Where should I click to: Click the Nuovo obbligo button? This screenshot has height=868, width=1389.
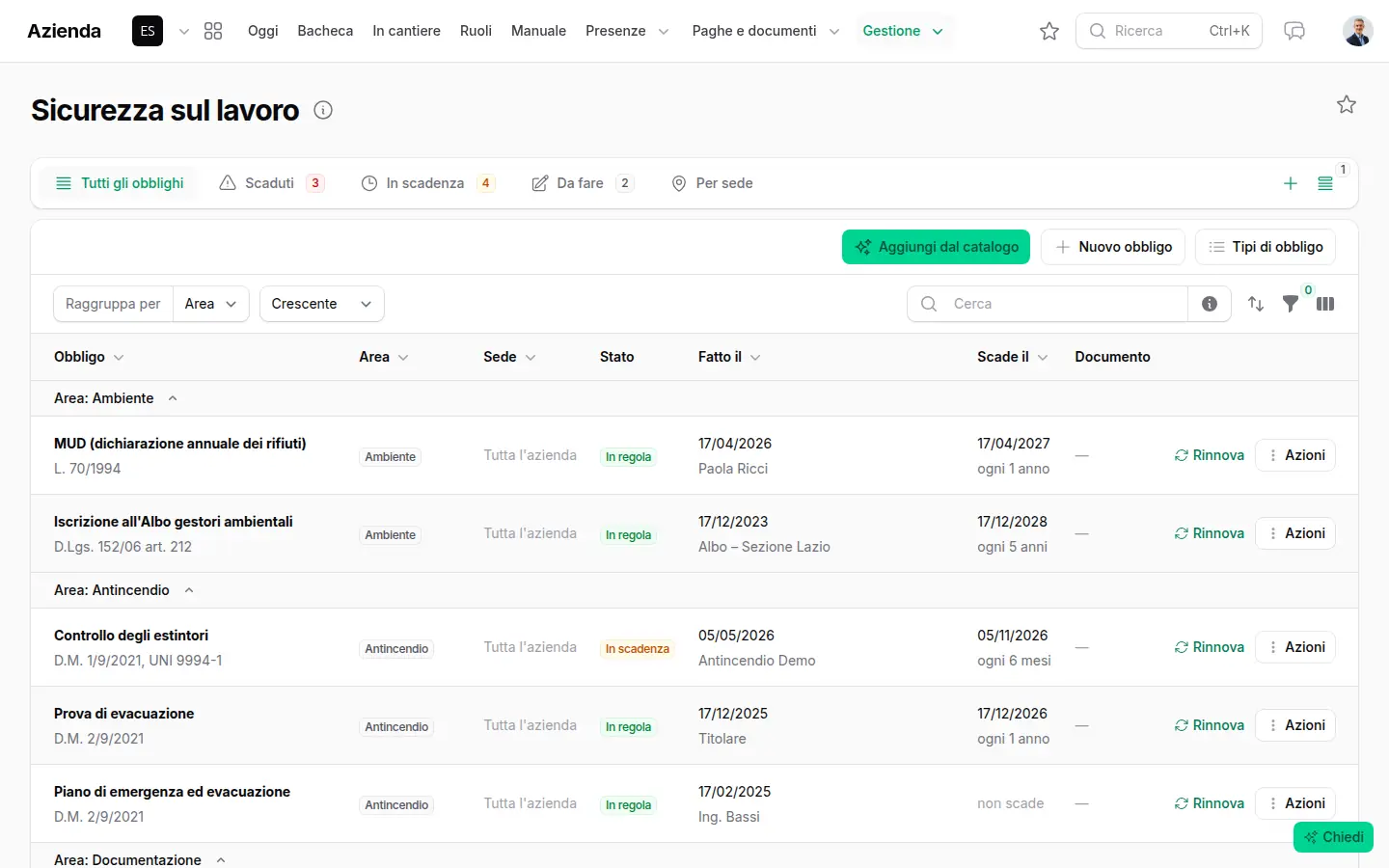click(1114, 247)
